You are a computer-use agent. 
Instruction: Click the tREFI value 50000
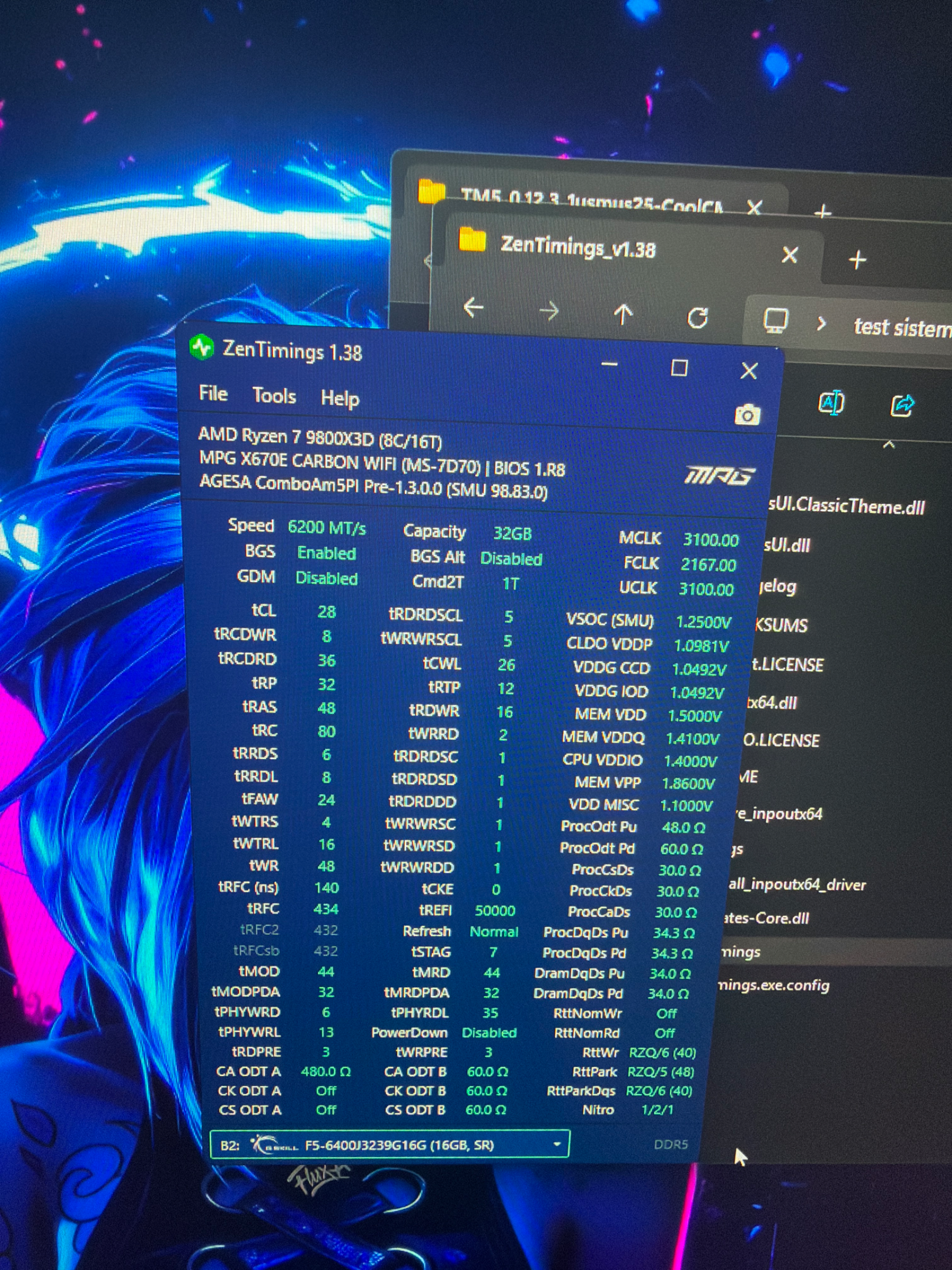point(495,911)
